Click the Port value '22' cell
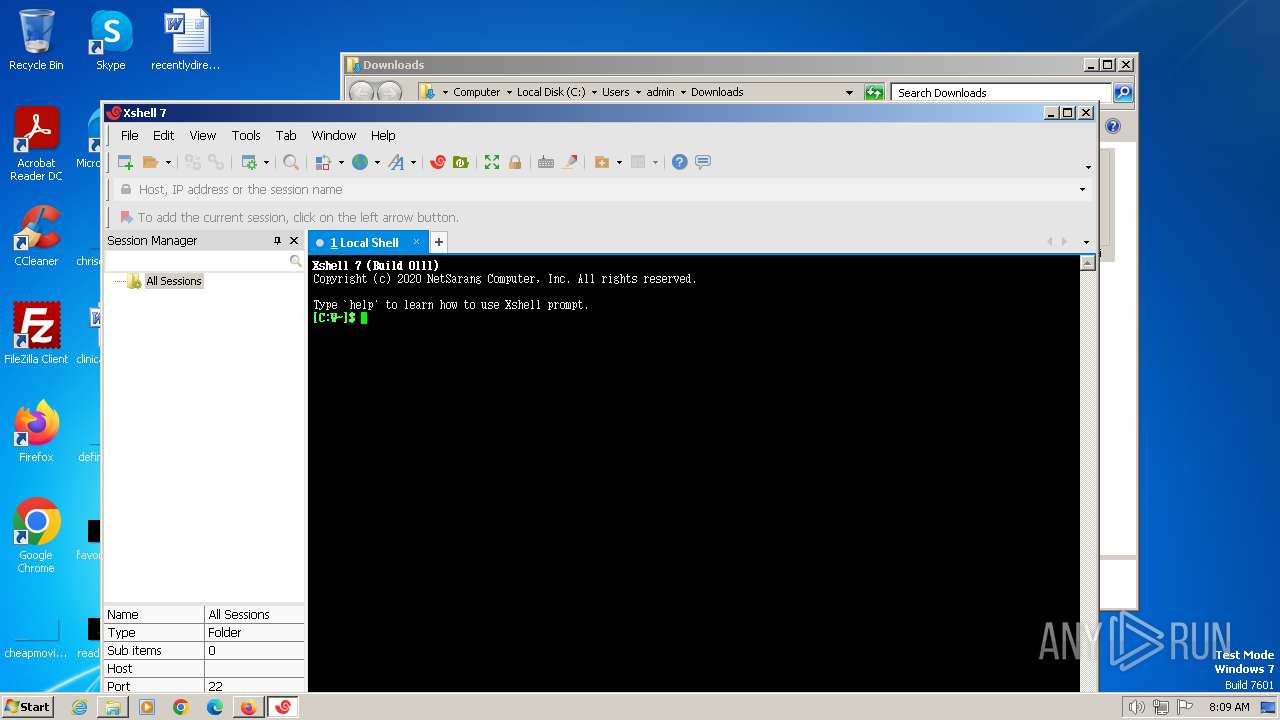1280x720 pixels. click(x=254, y=686)
